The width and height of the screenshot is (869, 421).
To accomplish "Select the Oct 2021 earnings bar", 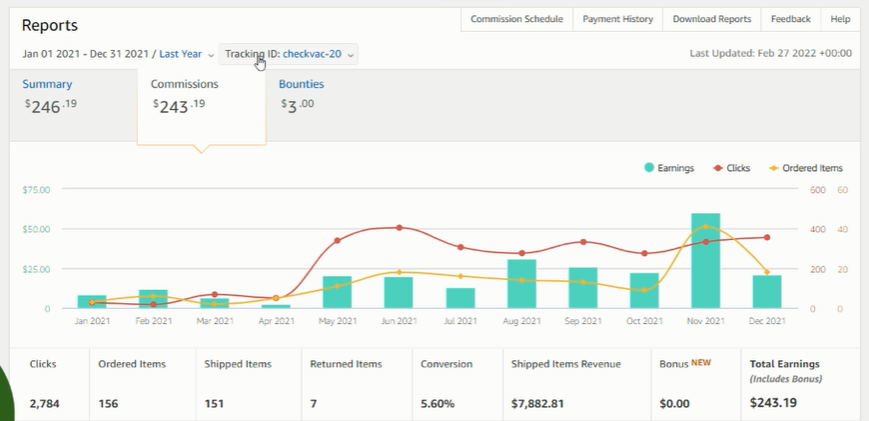I will tap(644, 290).
